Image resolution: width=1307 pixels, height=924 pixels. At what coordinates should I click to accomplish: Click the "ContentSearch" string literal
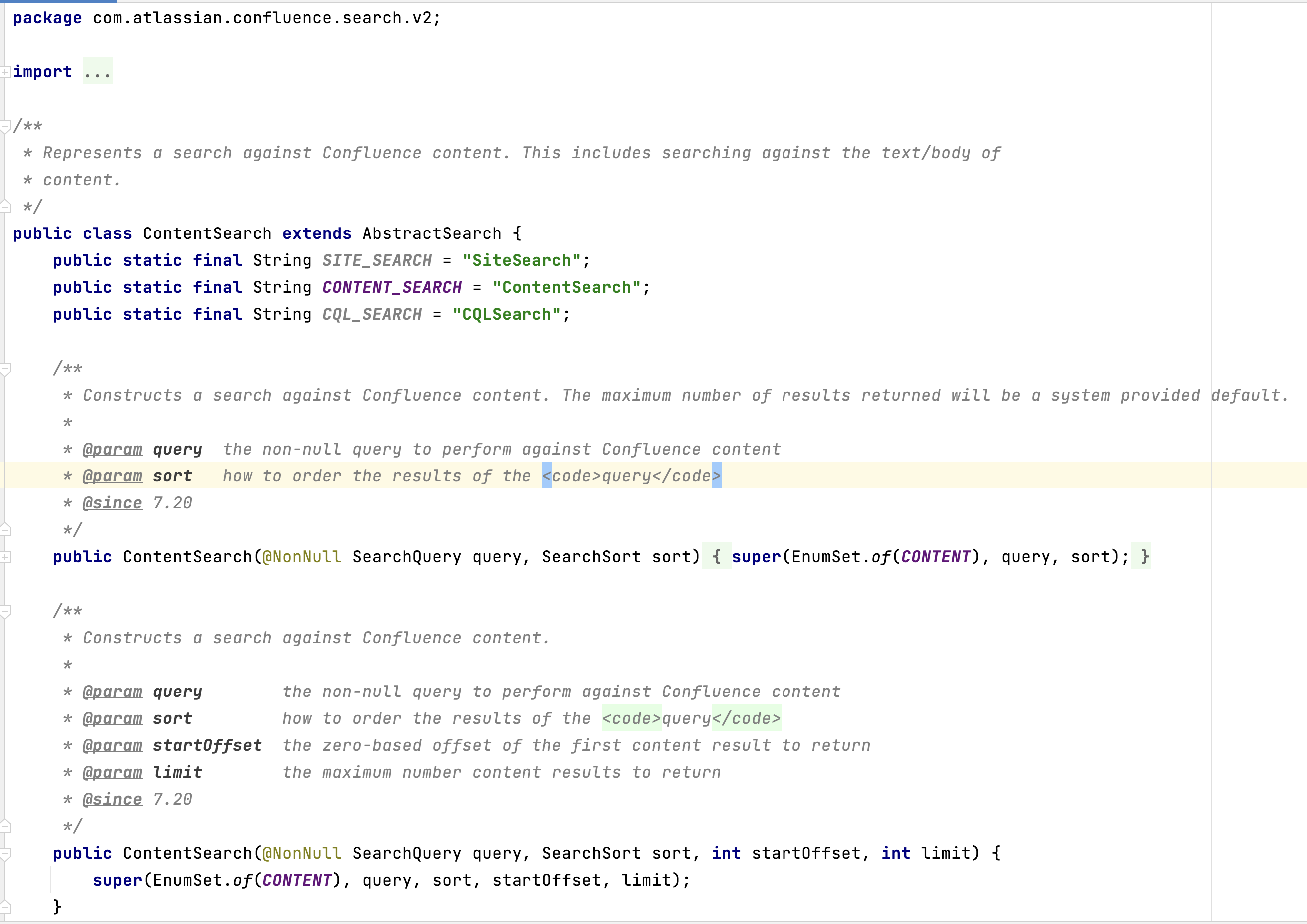(x=566, y=287)
